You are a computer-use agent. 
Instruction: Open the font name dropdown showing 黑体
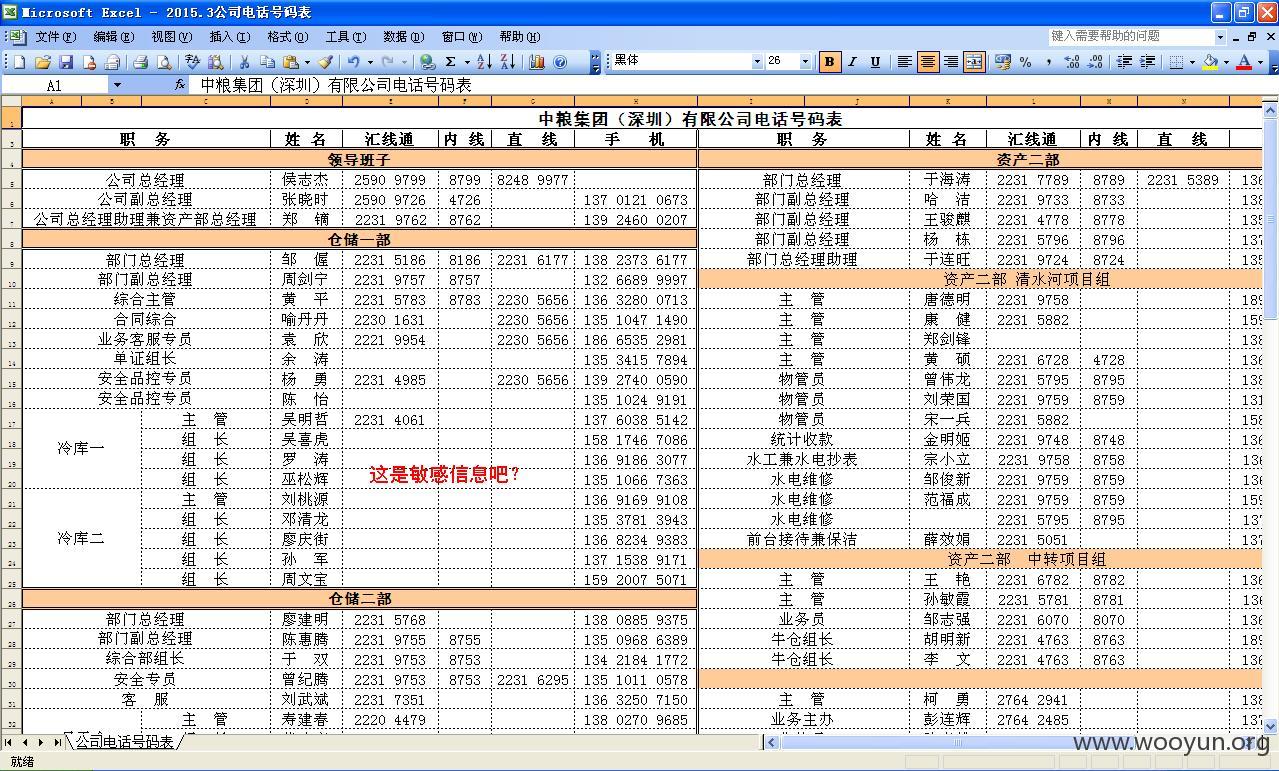756,62
